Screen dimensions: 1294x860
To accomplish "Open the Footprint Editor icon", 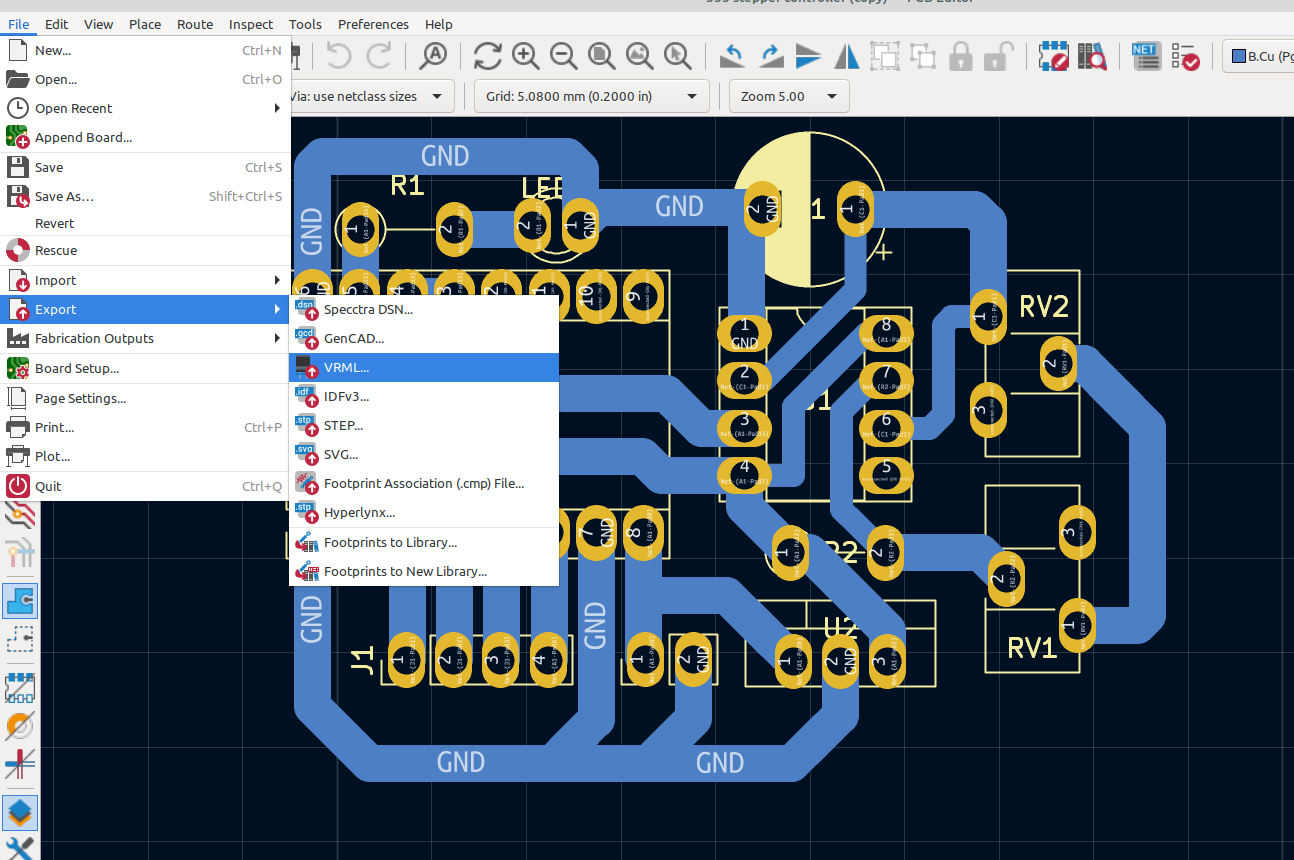I will pos(1055,56).
